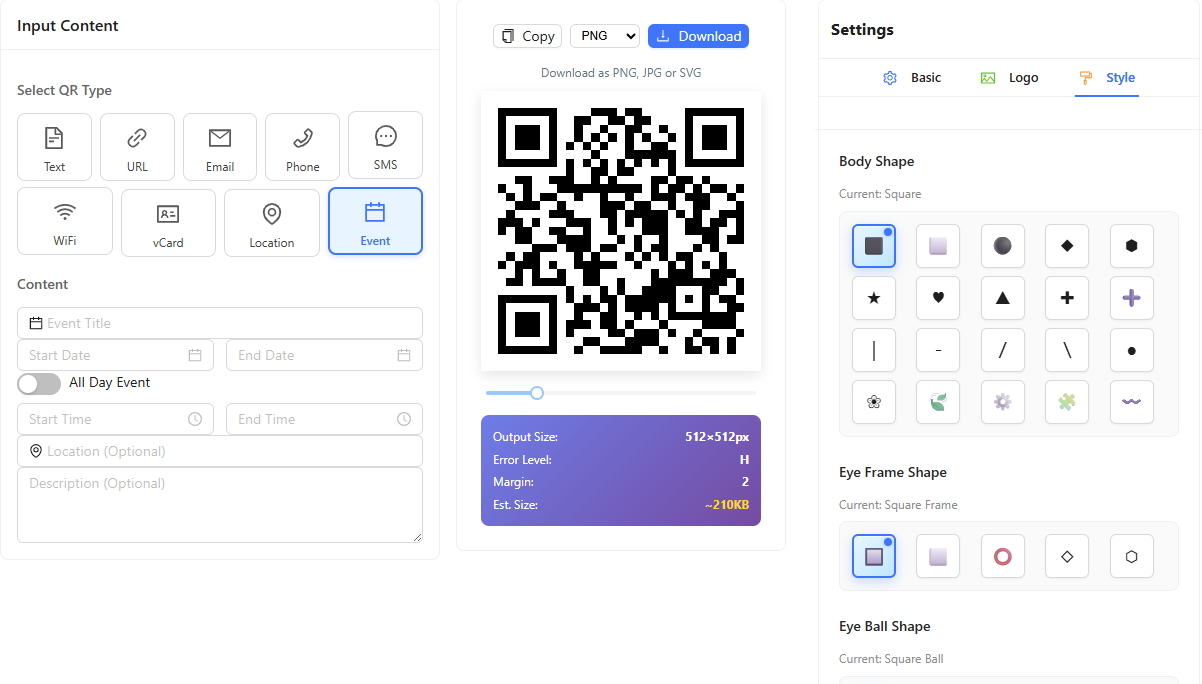Choose the star body shape

pos(874,298)
